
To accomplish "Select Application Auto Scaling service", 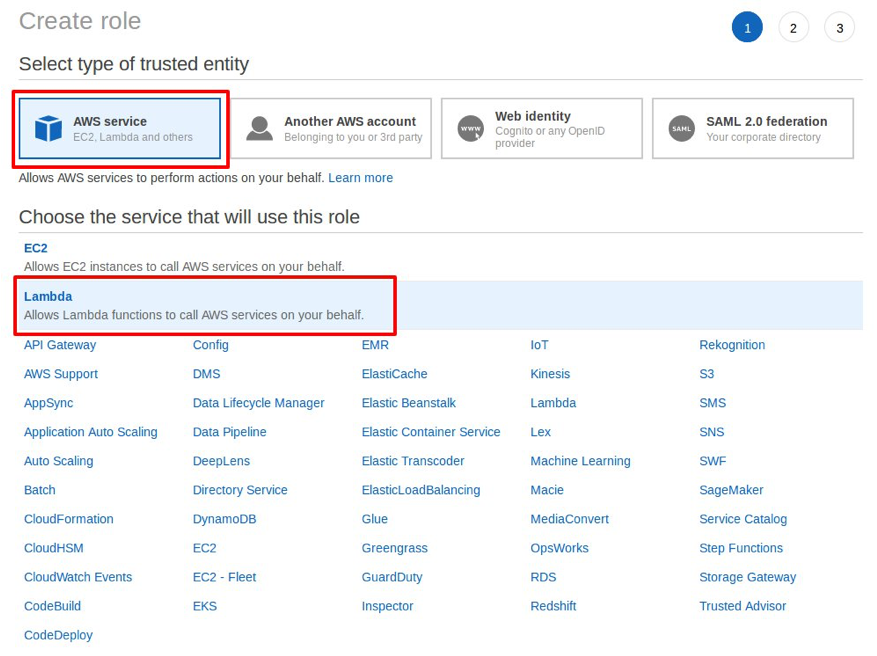I will (91, 432).
